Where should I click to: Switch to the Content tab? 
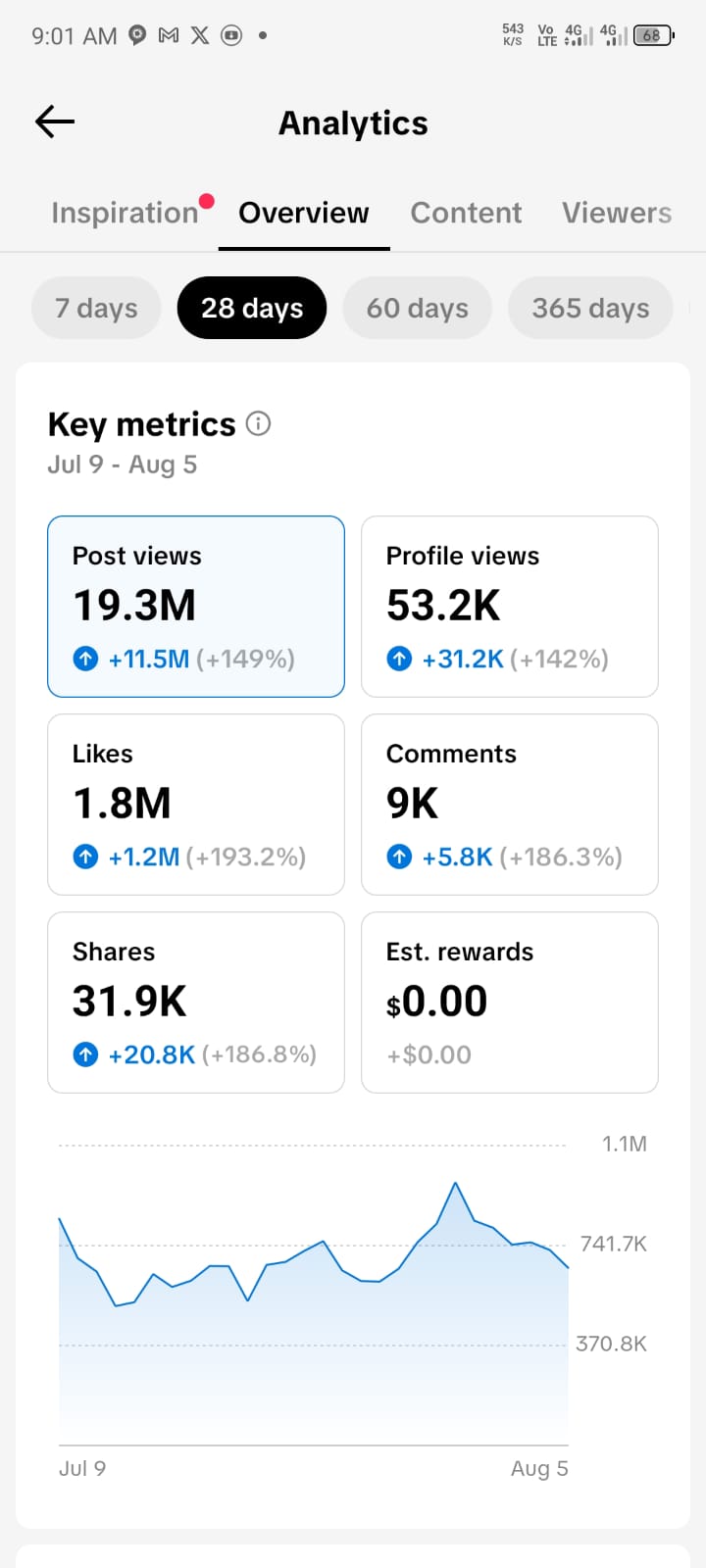coord(466,213)
